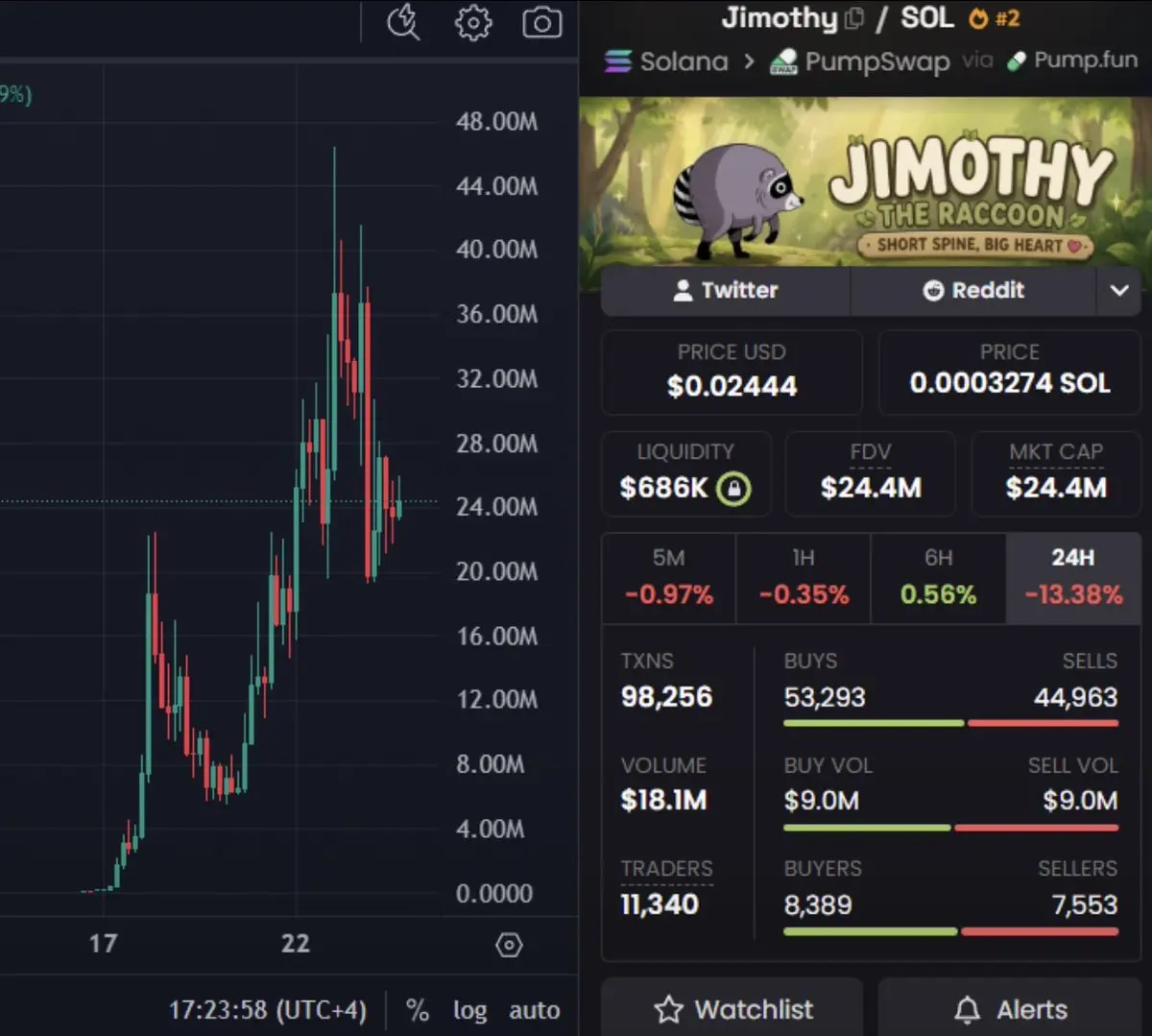Viewport: 1152px width, 1036px height.
Task: Click the Watchlist star icon
Action: [x=668, y=1009]
